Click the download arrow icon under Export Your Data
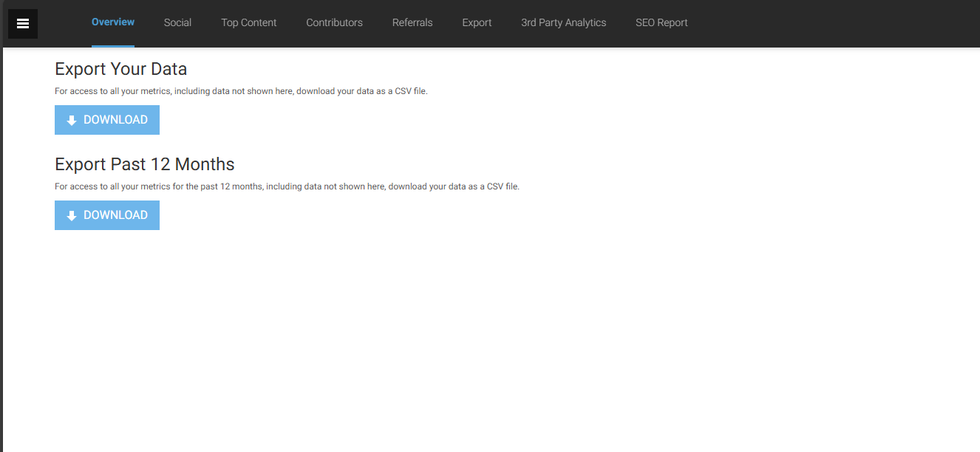Viewport: 980px width, 452px height. point(71,120)
